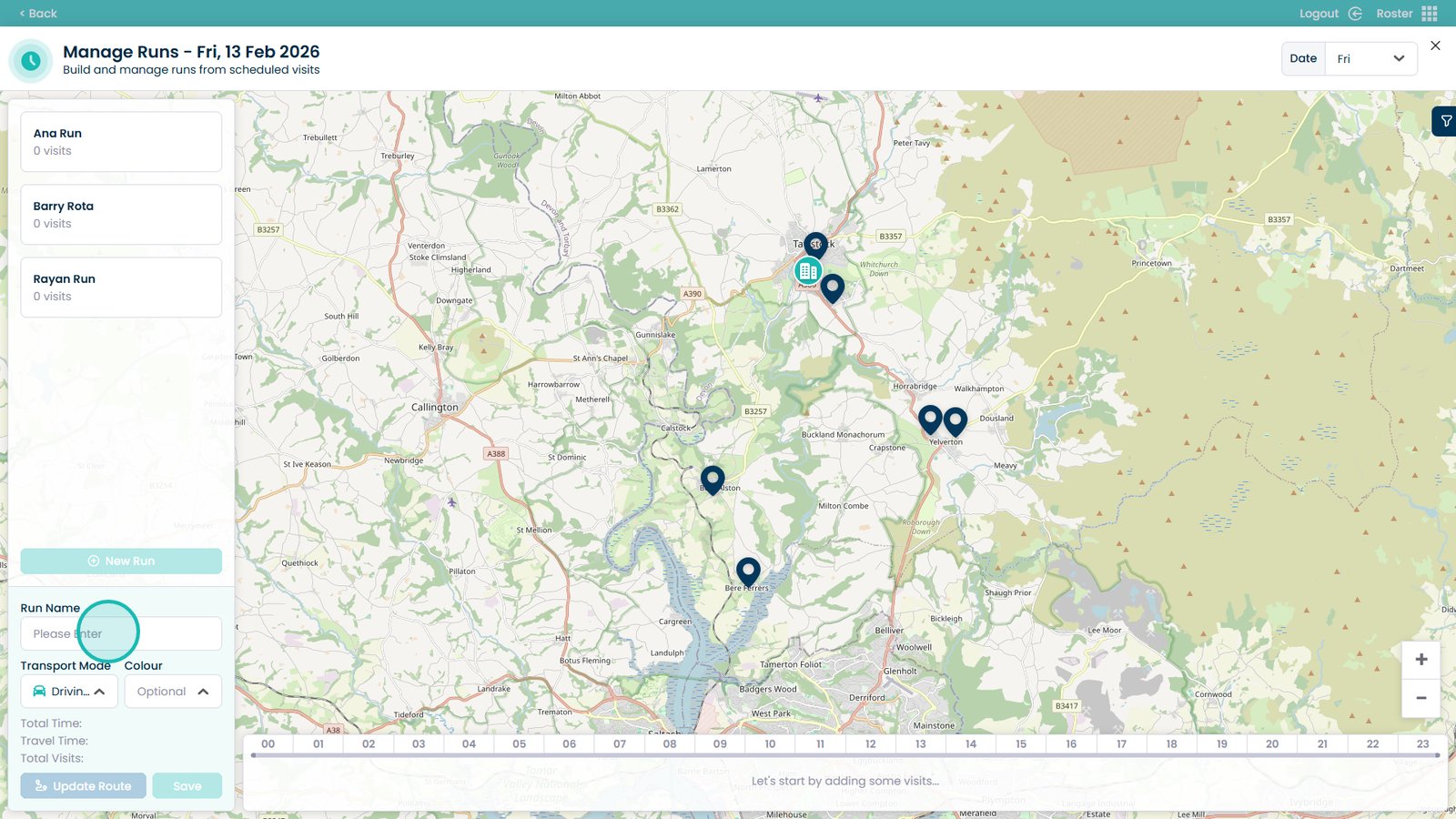
Task: Click hour 12 on the timeline
Action: 871,743
